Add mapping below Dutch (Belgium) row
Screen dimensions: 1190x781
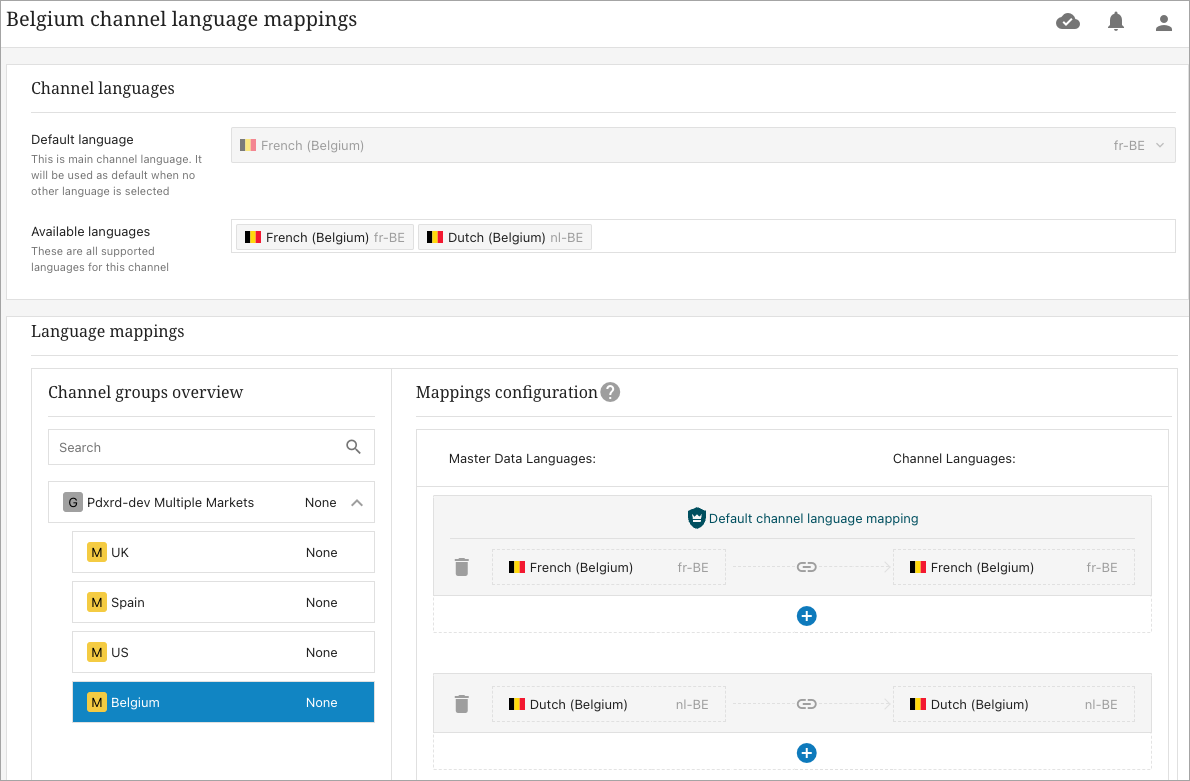coord(807,753)
